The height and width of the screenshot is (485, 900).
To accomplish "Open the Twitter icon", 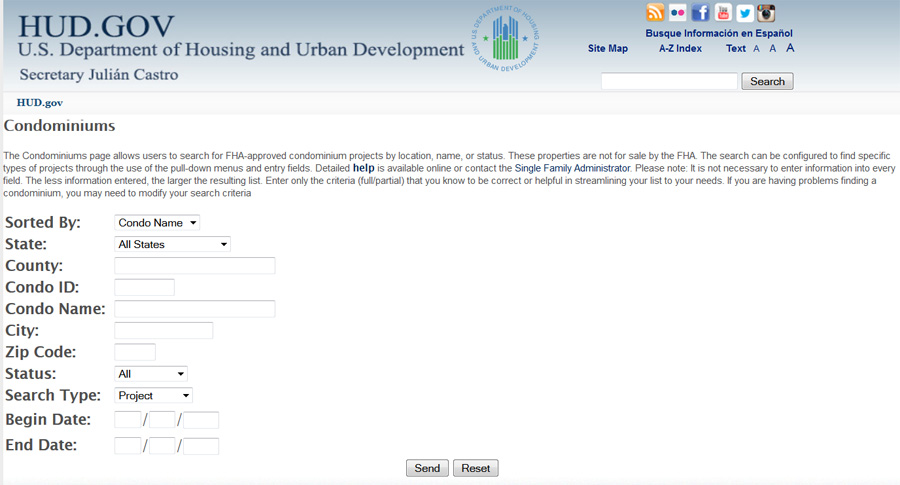I will point(745,13).
